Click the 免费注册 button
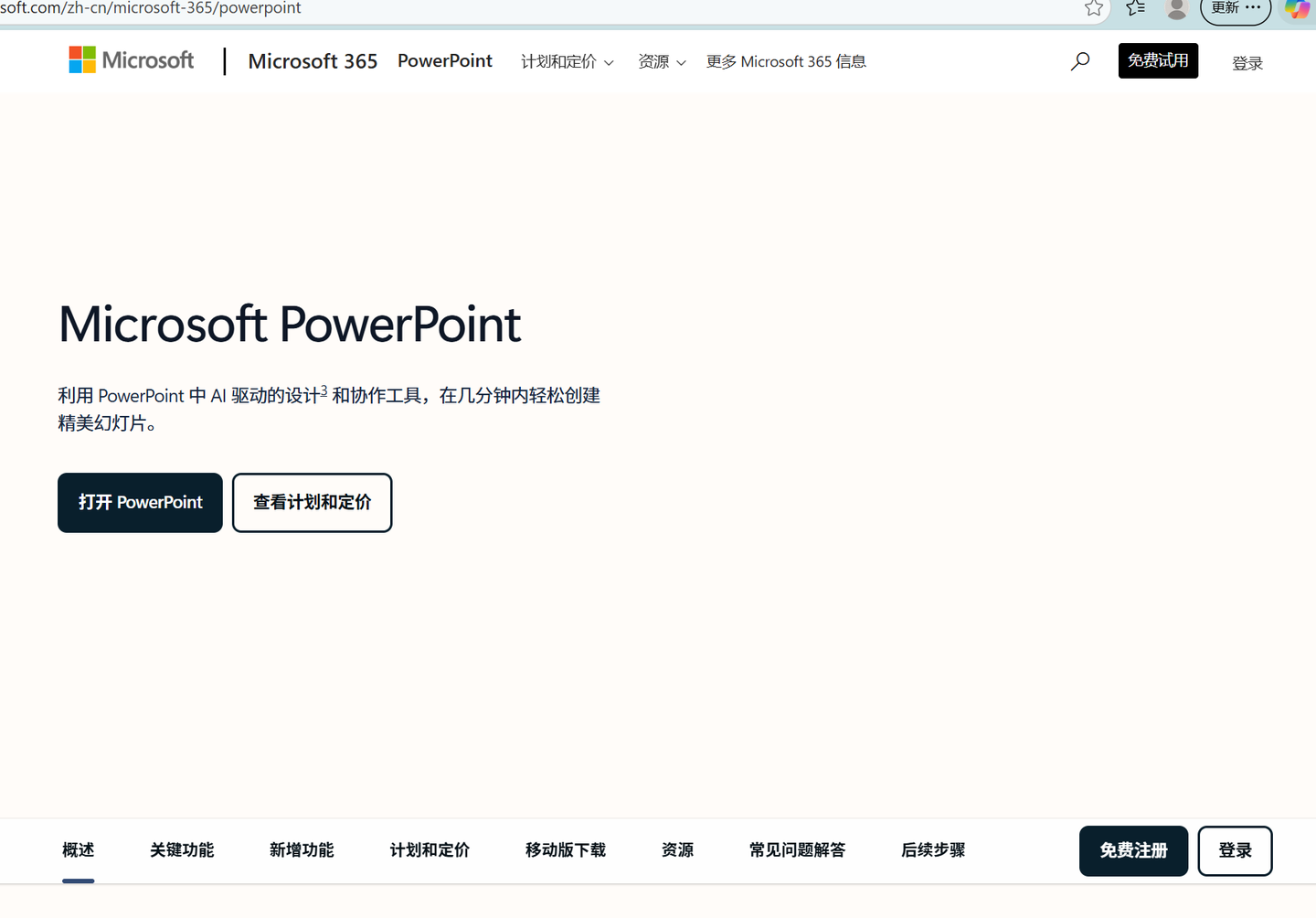 [x=1133, y=851]
